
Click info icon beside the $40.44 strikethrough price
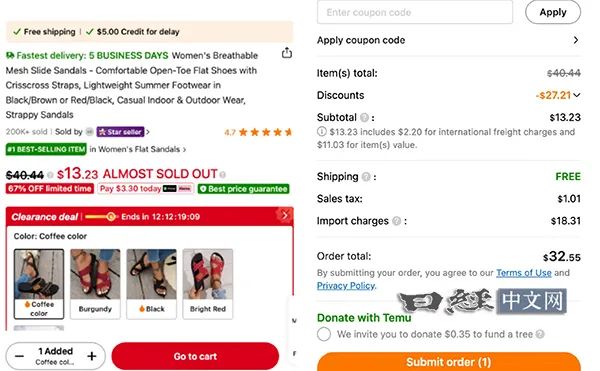coord(50,175)
